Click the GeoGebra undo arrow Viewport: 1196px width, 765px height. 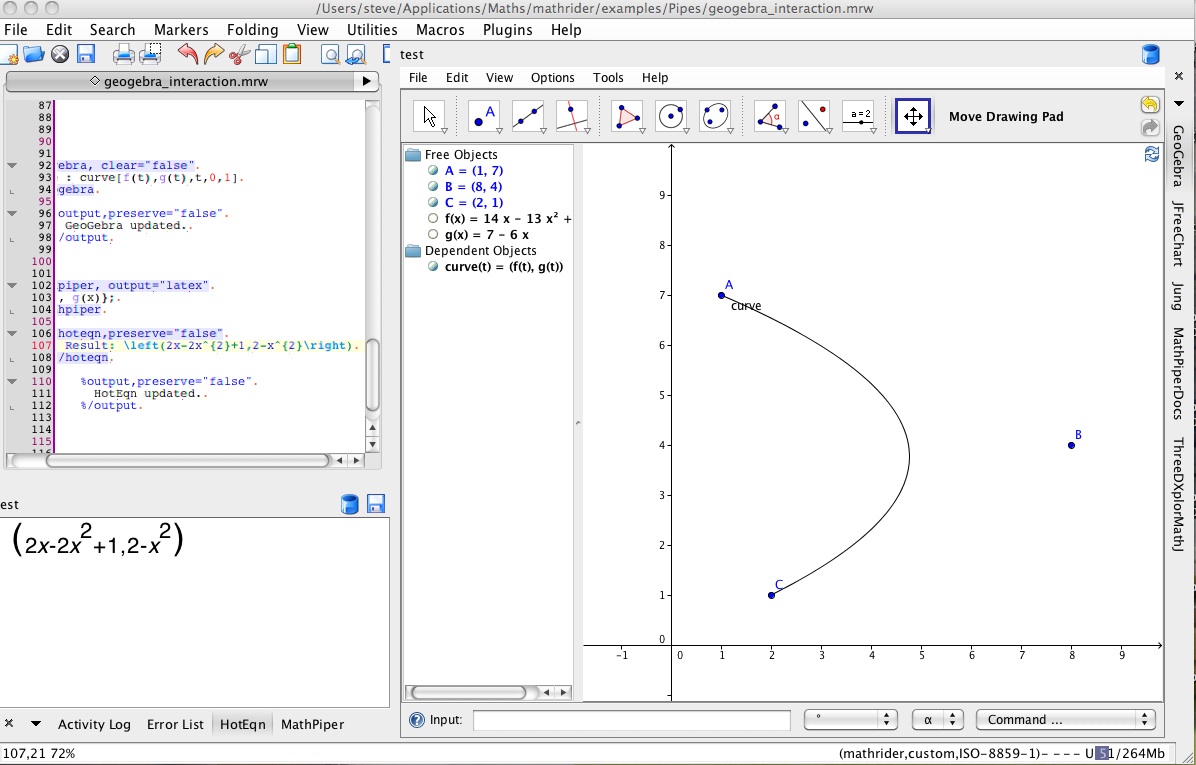1150,105
